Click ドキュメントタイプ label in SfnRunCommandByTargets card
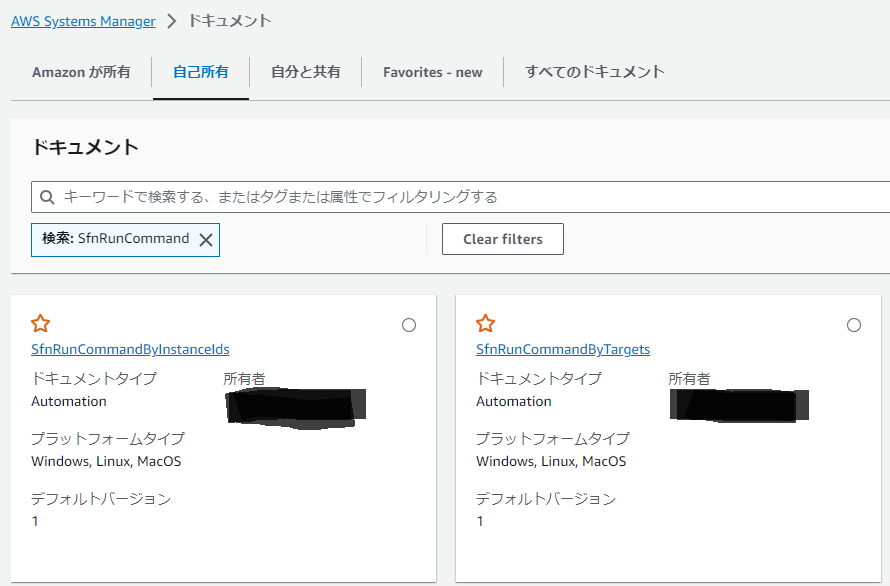Image resolution: width=890 pixels, height=586 pixels. point(539,379)
